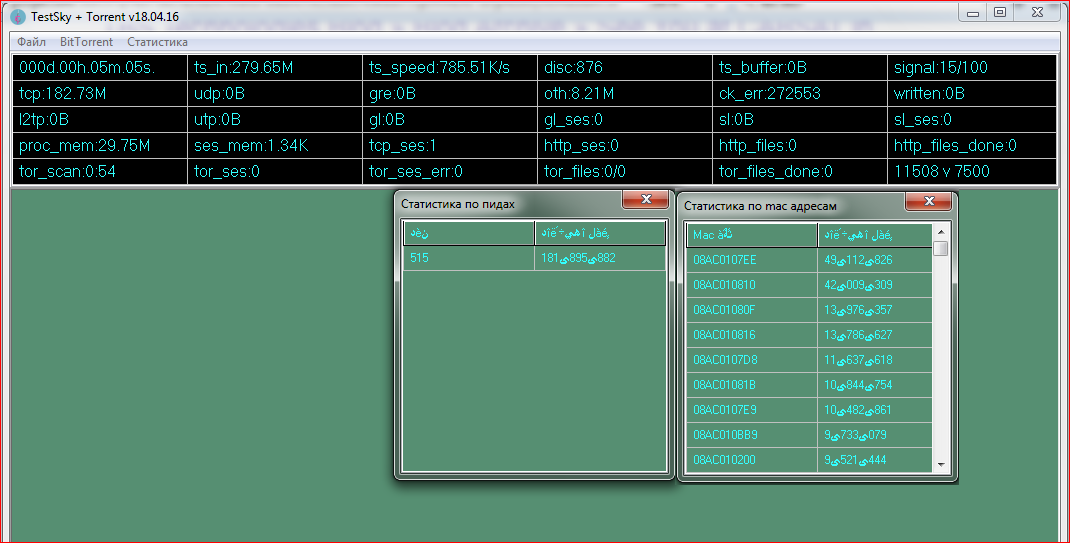
Task: Click first column header in PID table
Action: [x=468, y=233]
